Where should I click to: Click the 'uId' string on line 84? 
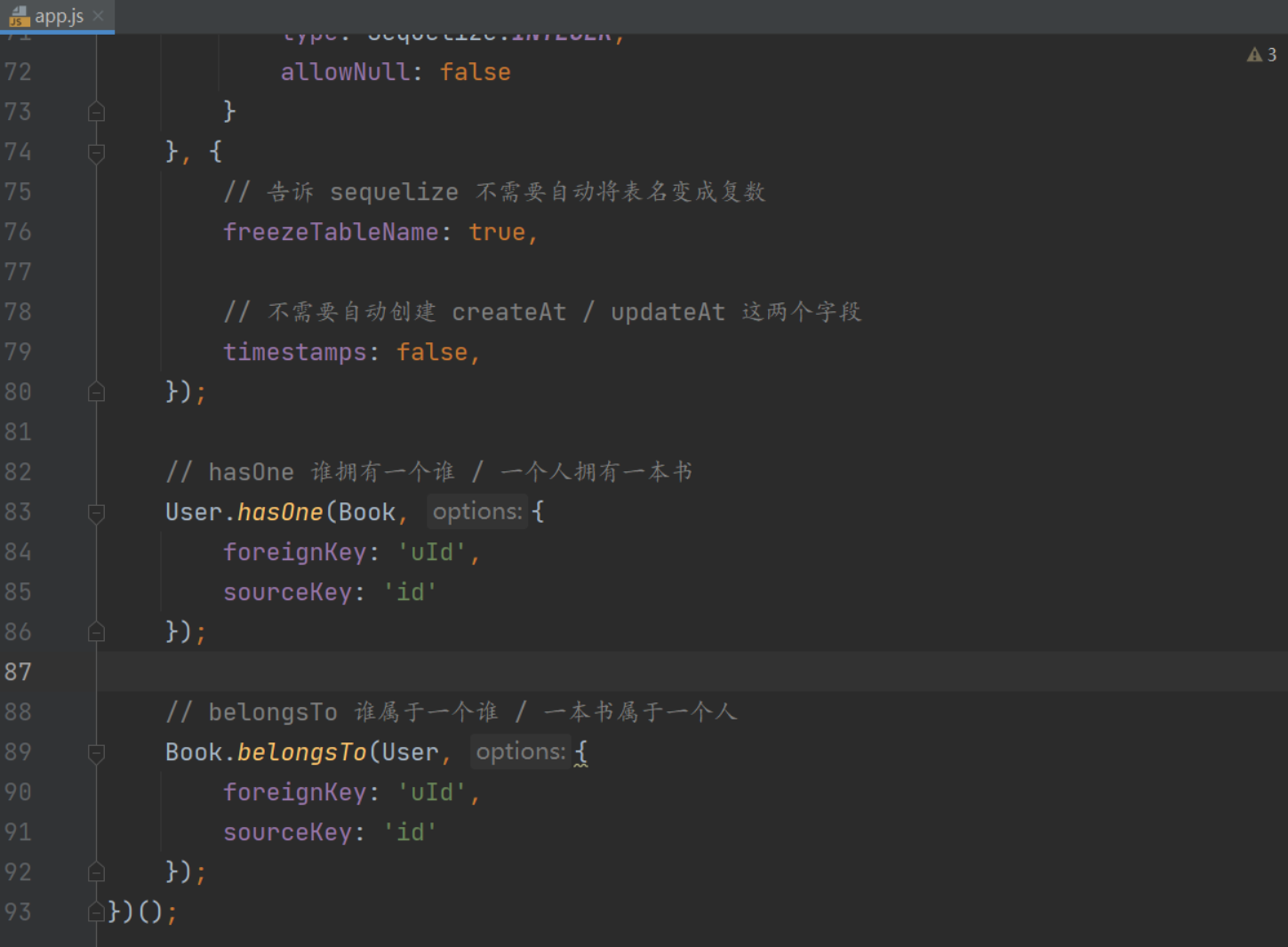(x=432, y=552)
